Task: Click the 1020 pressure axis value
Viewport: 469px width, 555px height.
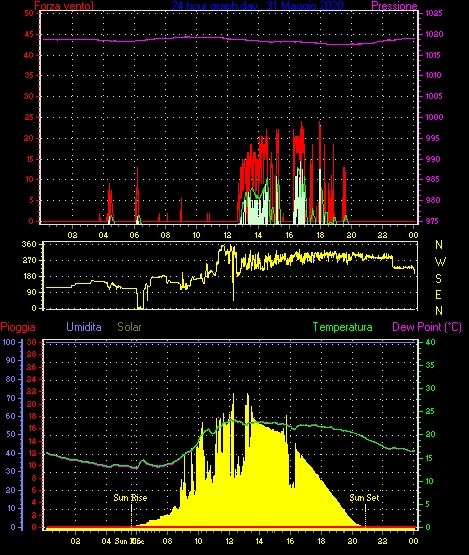Action: (x=434, y=34)
